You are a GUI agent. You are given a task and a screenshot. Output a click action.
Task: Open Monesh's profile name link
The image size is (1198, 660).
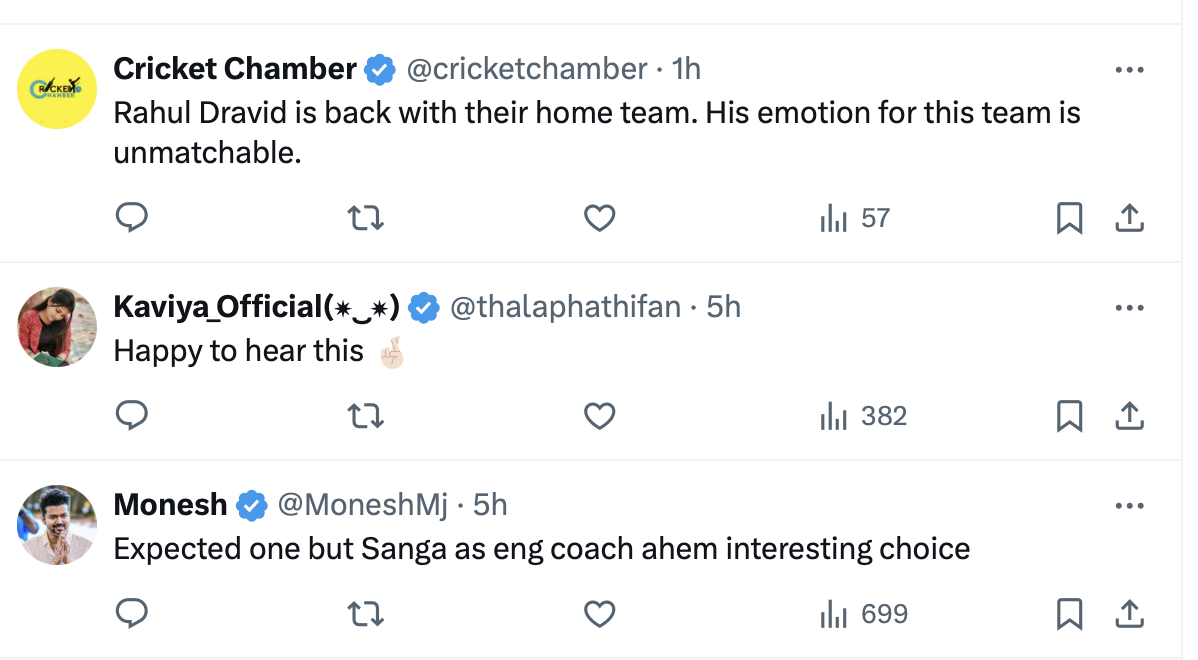pyautogui.click(x=171, y=505)
